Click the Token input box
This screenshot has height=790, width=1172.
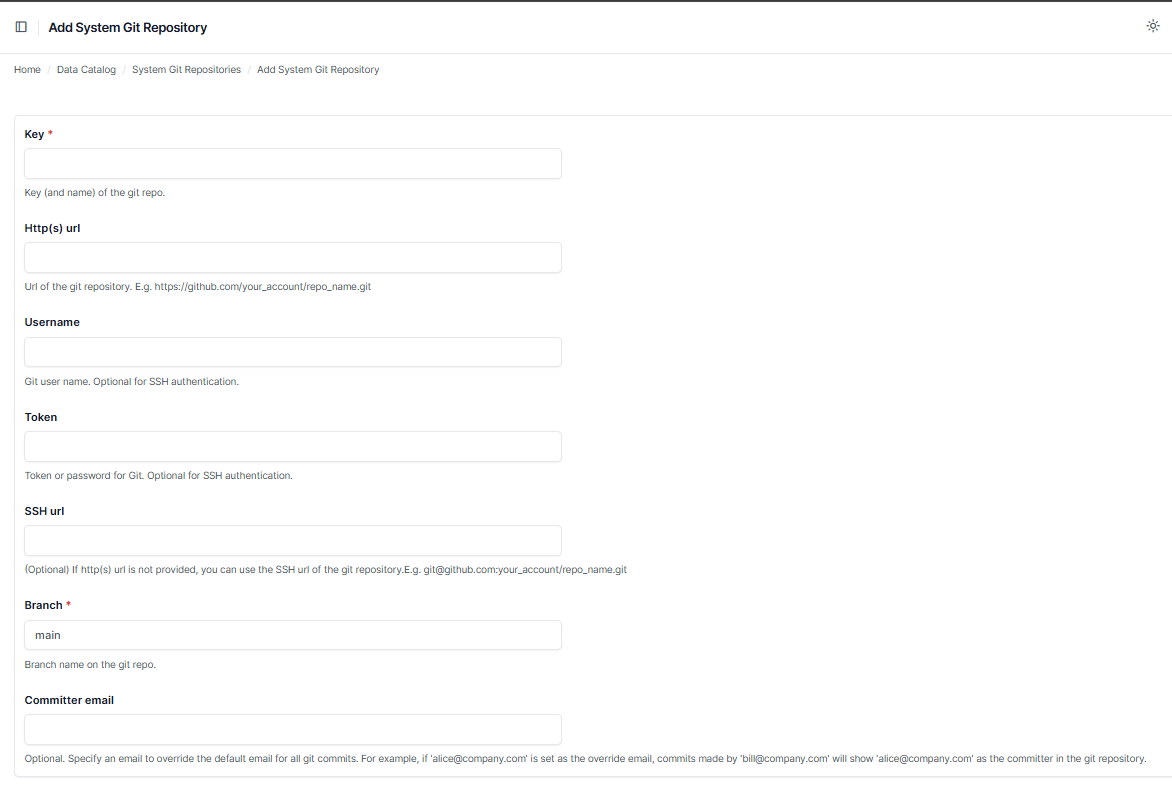pos(293,446)
